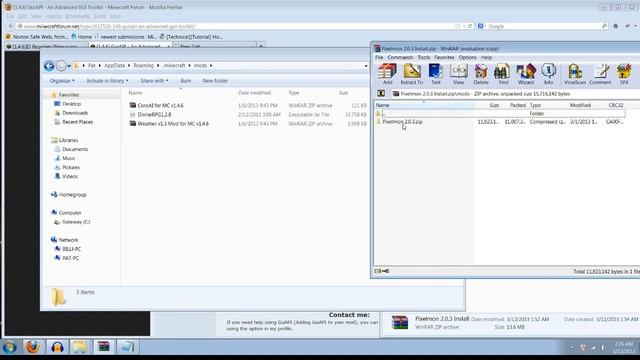Click the Roaming breadcrumb segment
Viewport: 640px width, 360px height.
144,65
